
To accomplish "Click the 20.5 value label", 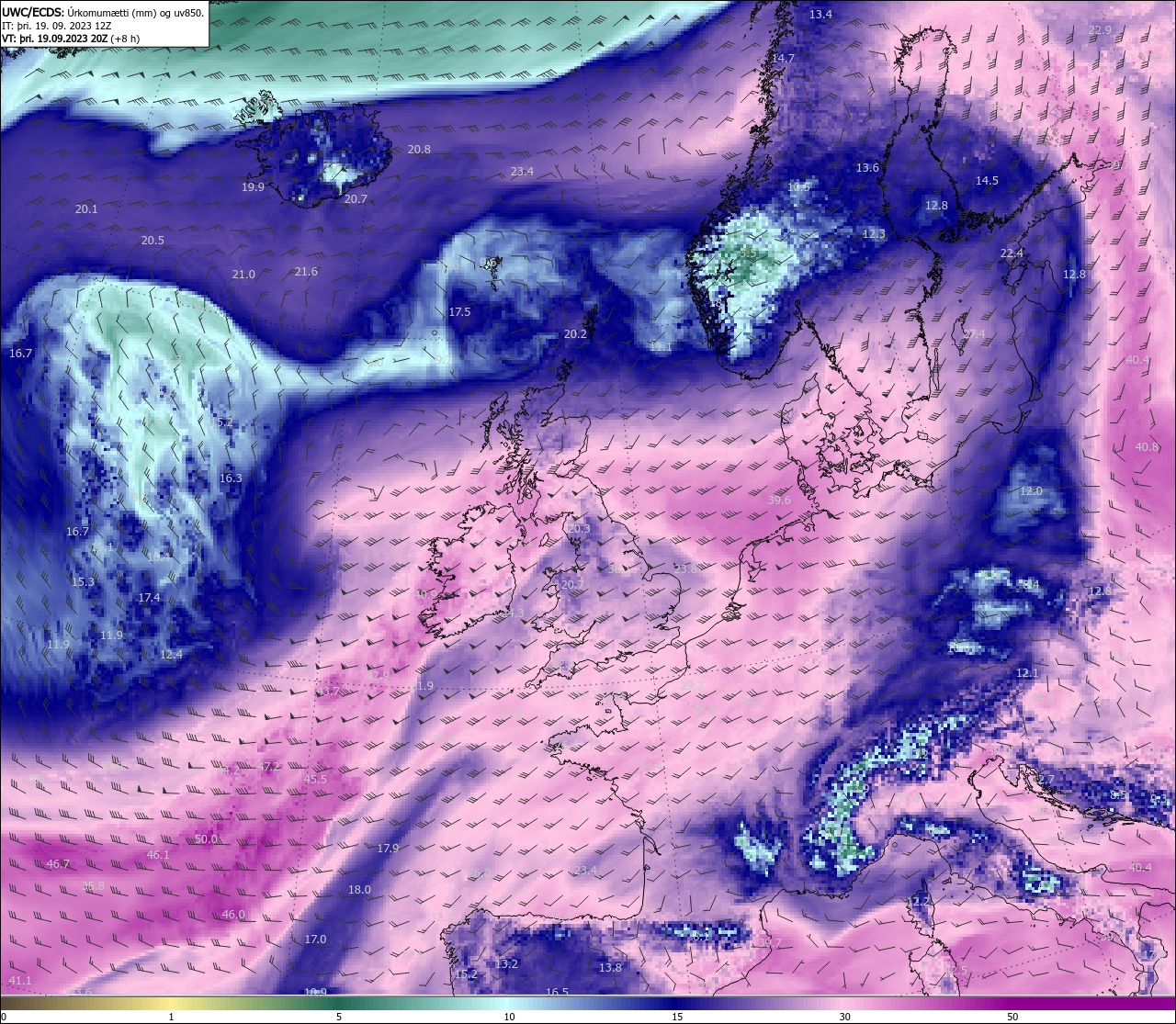I will point(153,240).
